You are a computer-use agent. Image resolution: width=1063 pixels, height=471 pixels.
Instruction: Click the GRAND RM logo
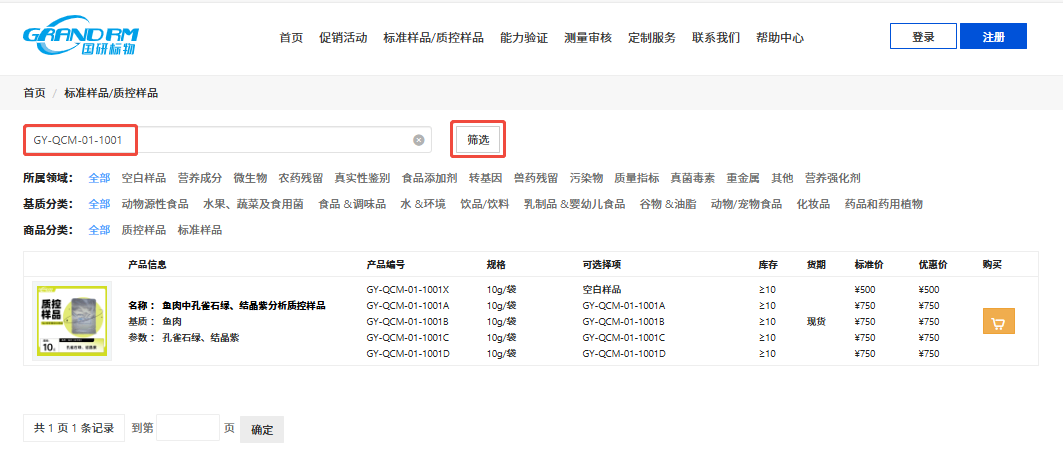tap(79, 37)
